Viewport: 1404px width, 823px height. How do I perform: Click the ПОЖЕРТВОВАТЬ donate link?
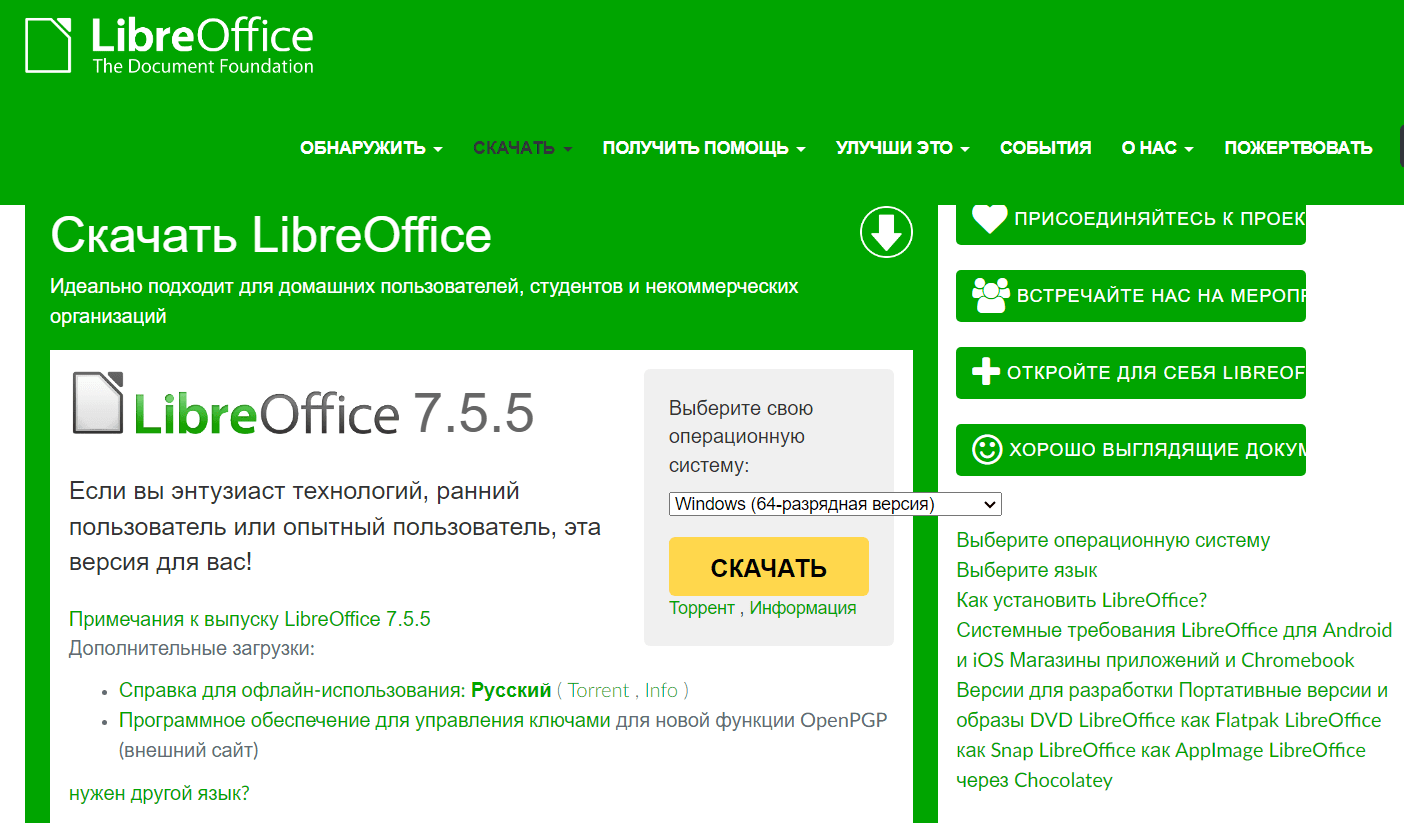point(1298,148)
